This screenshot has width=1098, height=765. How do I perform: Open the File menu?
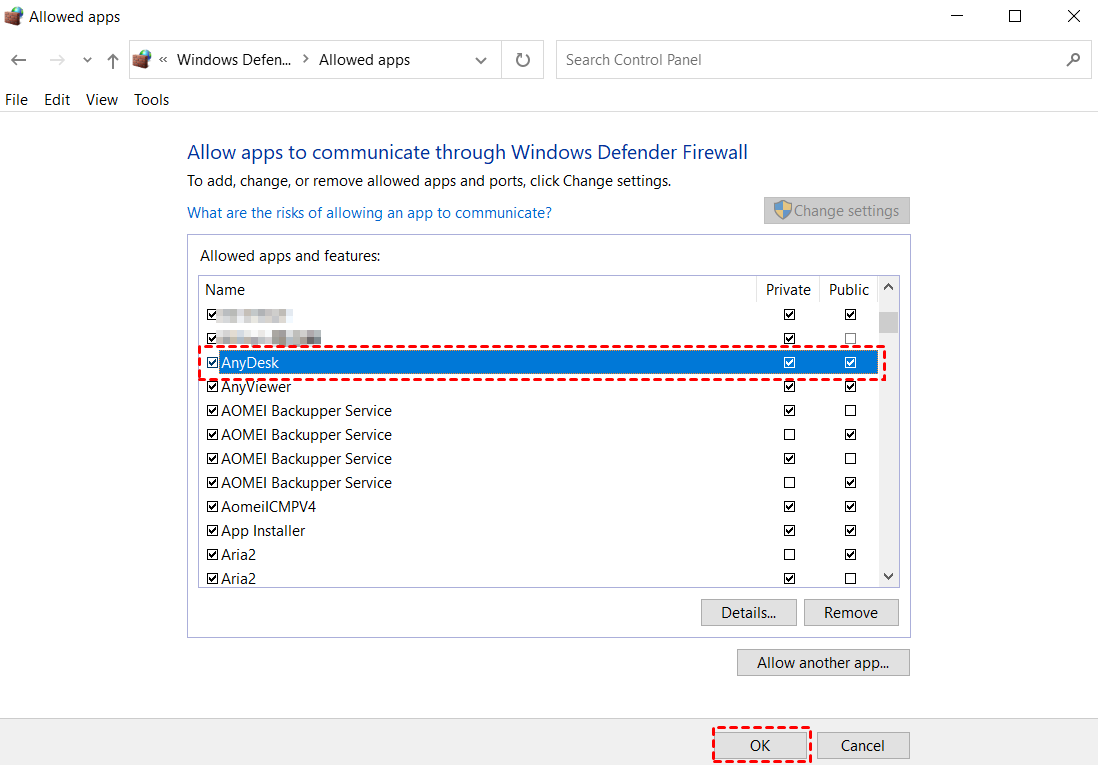16,99
